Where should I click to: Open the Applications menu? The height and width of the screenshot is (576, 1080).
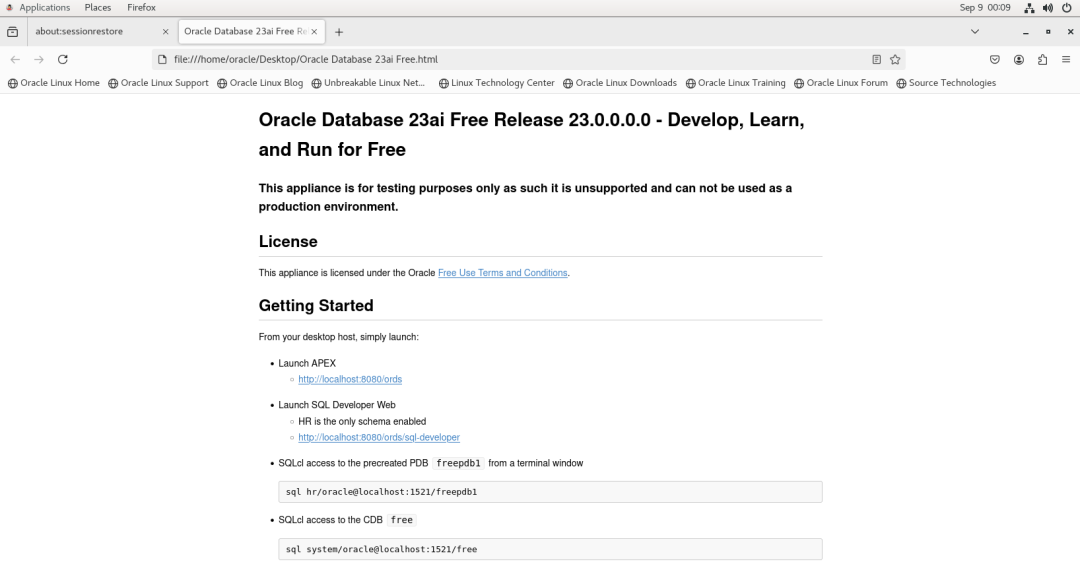[x=44, y=8]
